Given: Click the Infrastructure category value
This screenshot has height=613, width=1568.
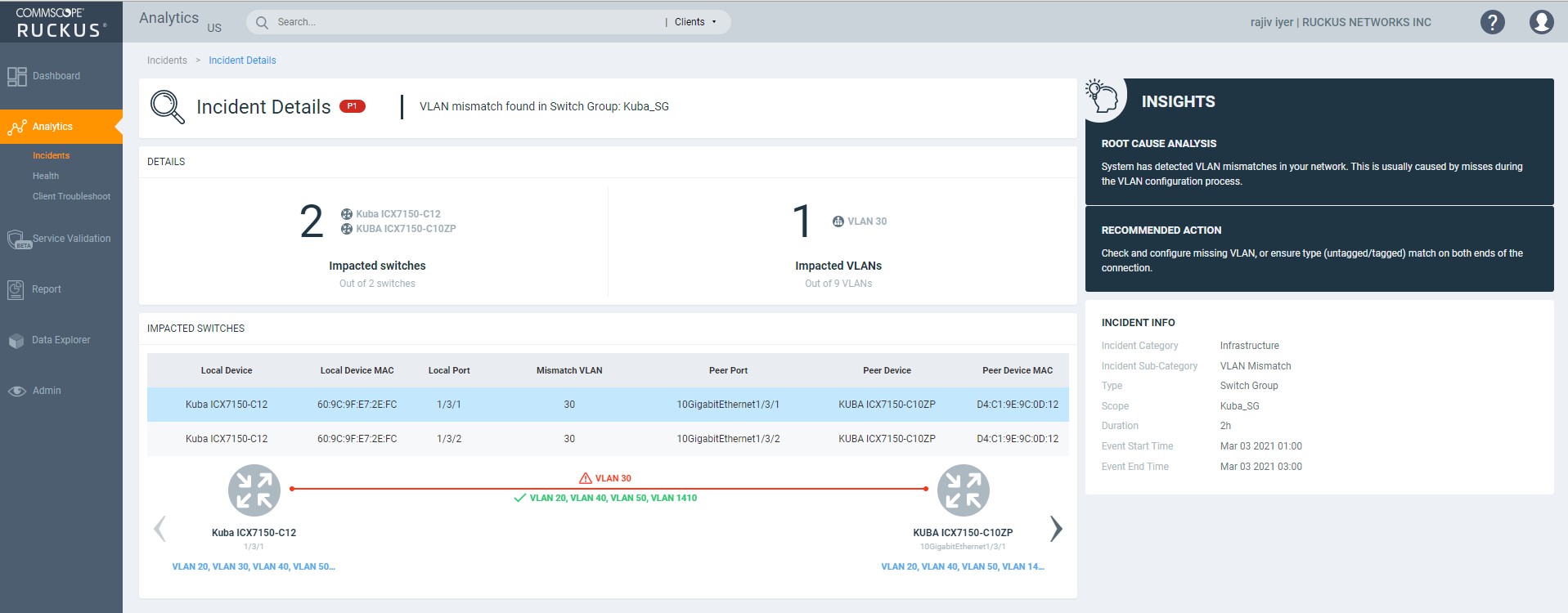Looking at the screenshot, I should (1250, 346).
